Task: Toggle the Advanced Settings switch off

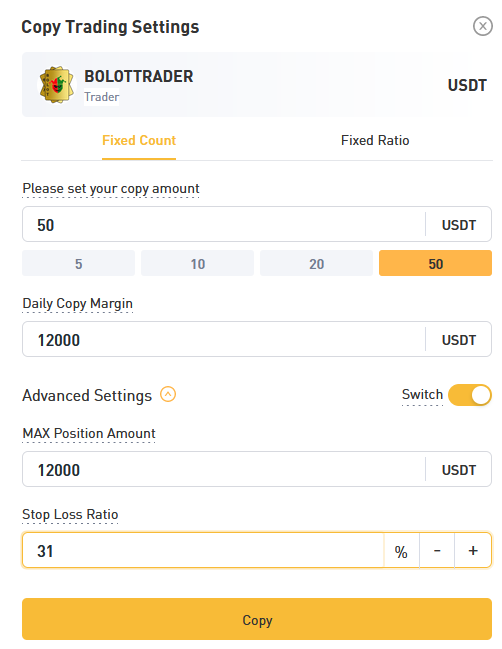Action: (470, 395)
